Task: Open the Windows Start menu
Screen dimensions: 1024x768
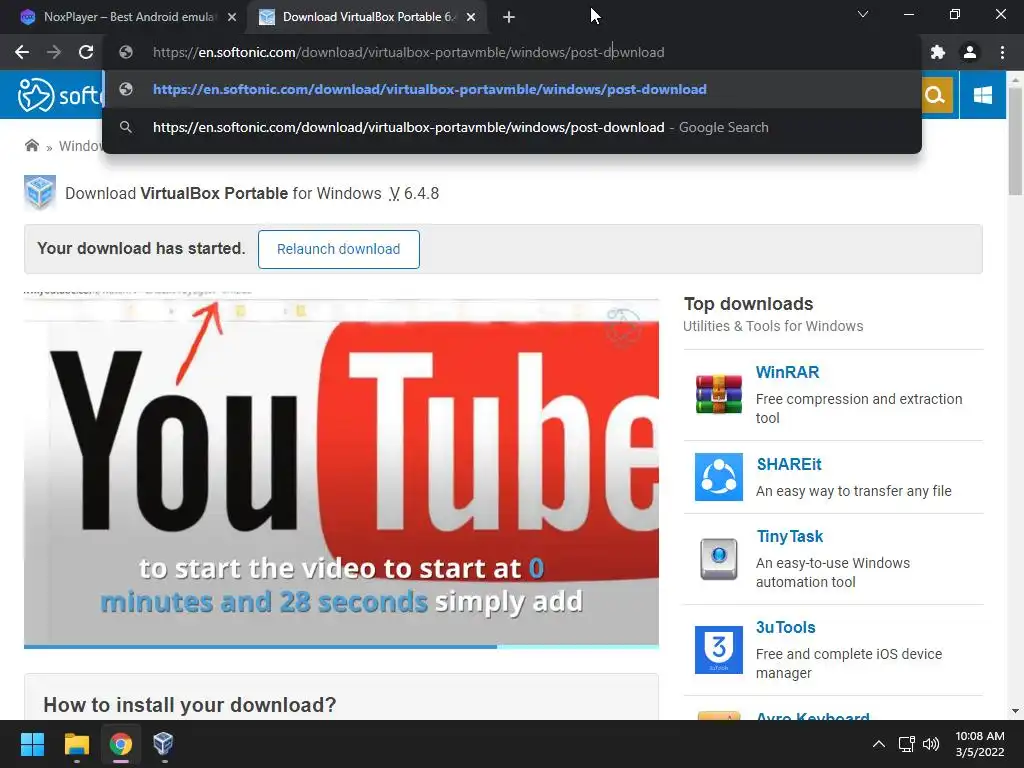Action: click(32, 744)
